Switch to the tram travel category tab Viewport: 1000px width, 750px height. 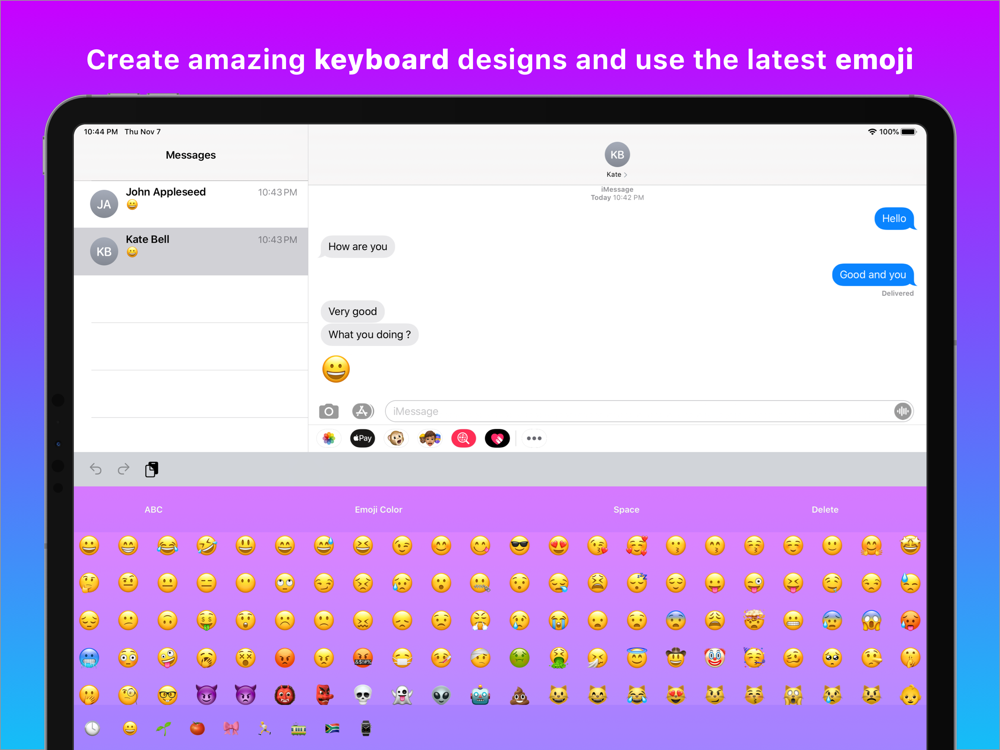coord(298,728)
